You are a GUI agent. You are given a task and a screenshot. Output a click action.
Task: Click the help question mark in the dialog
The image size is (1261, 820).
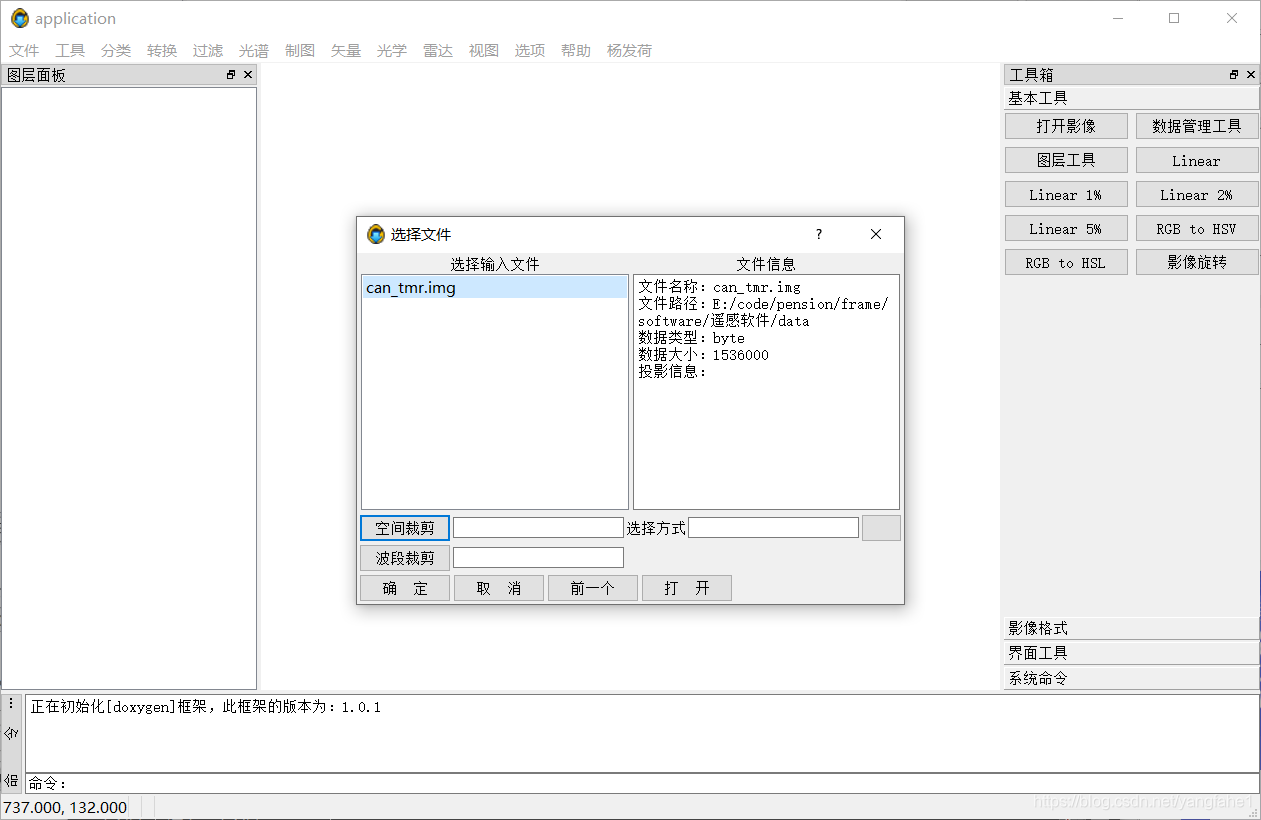[819, 234]
